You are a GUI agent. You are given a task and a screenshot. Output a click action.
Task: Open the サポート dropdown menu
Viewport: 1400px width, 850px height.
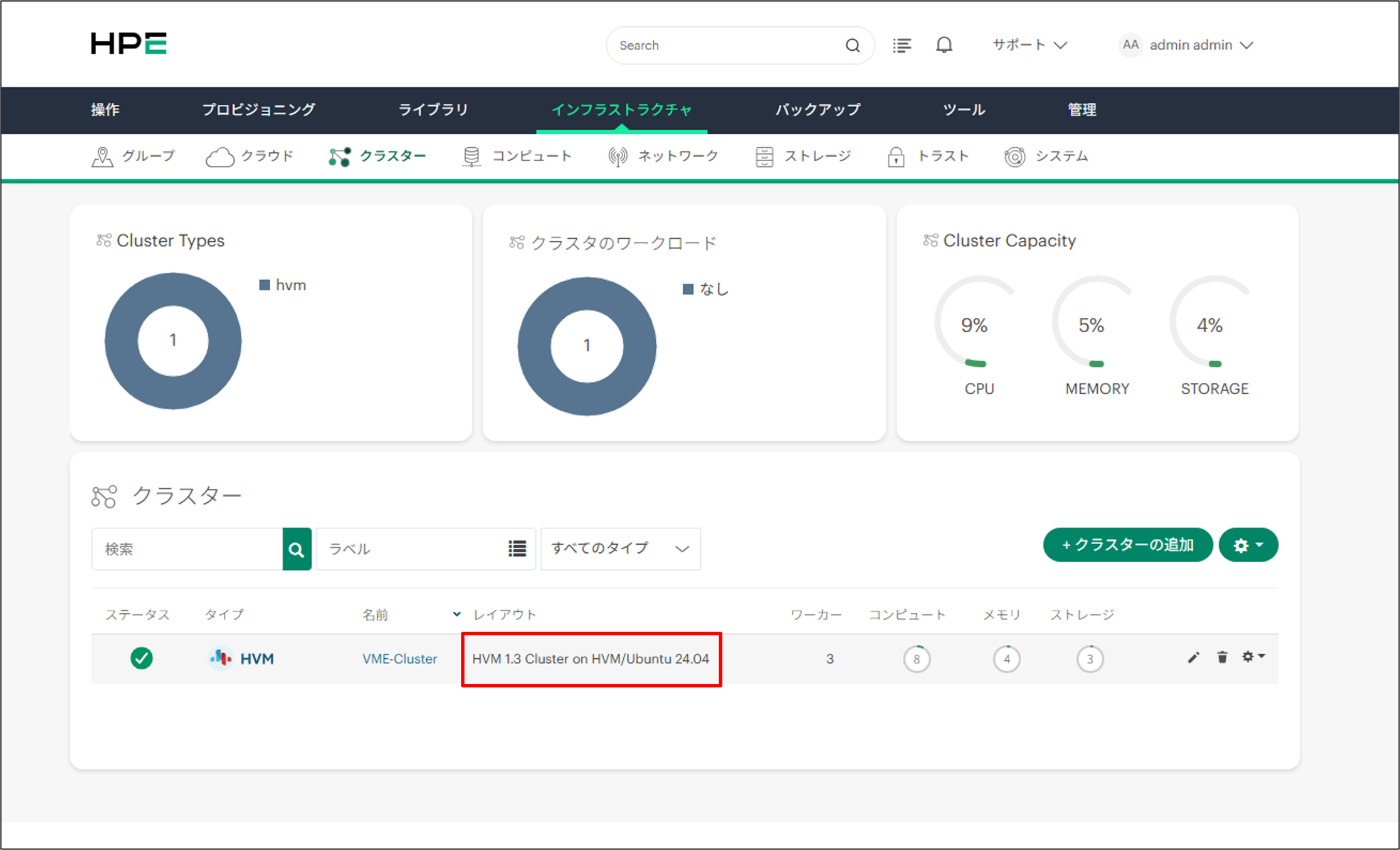point(1029,45)
